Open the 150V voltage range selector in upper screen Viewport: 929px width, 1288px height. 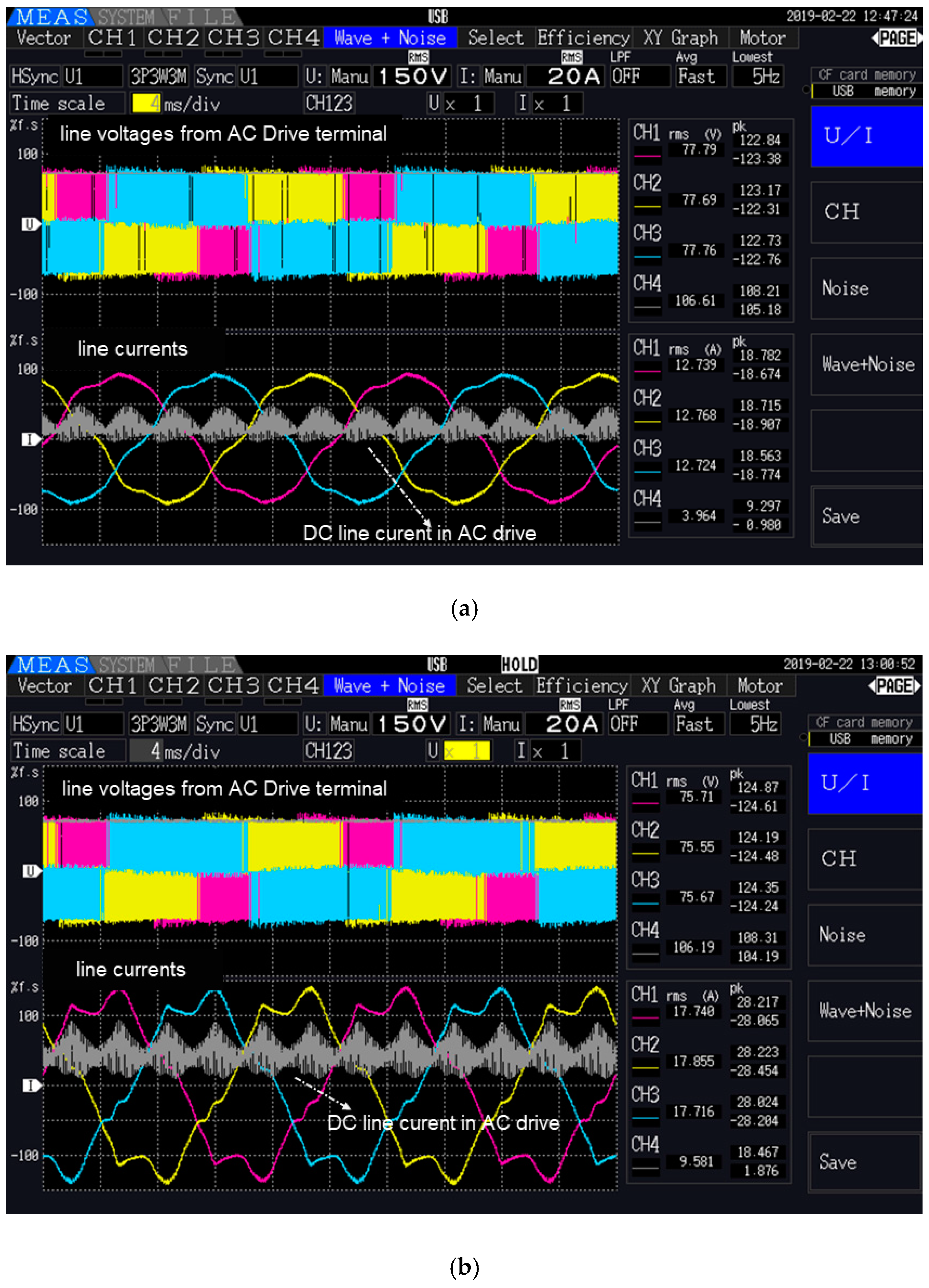(412, 76)
